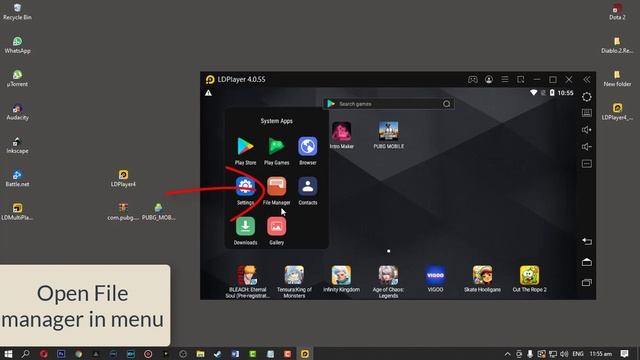Collapse the LDPlayer sidebar with double arrows
Image resolution: width=640 pixels, height=360 pixels.
tap(587, 80)
